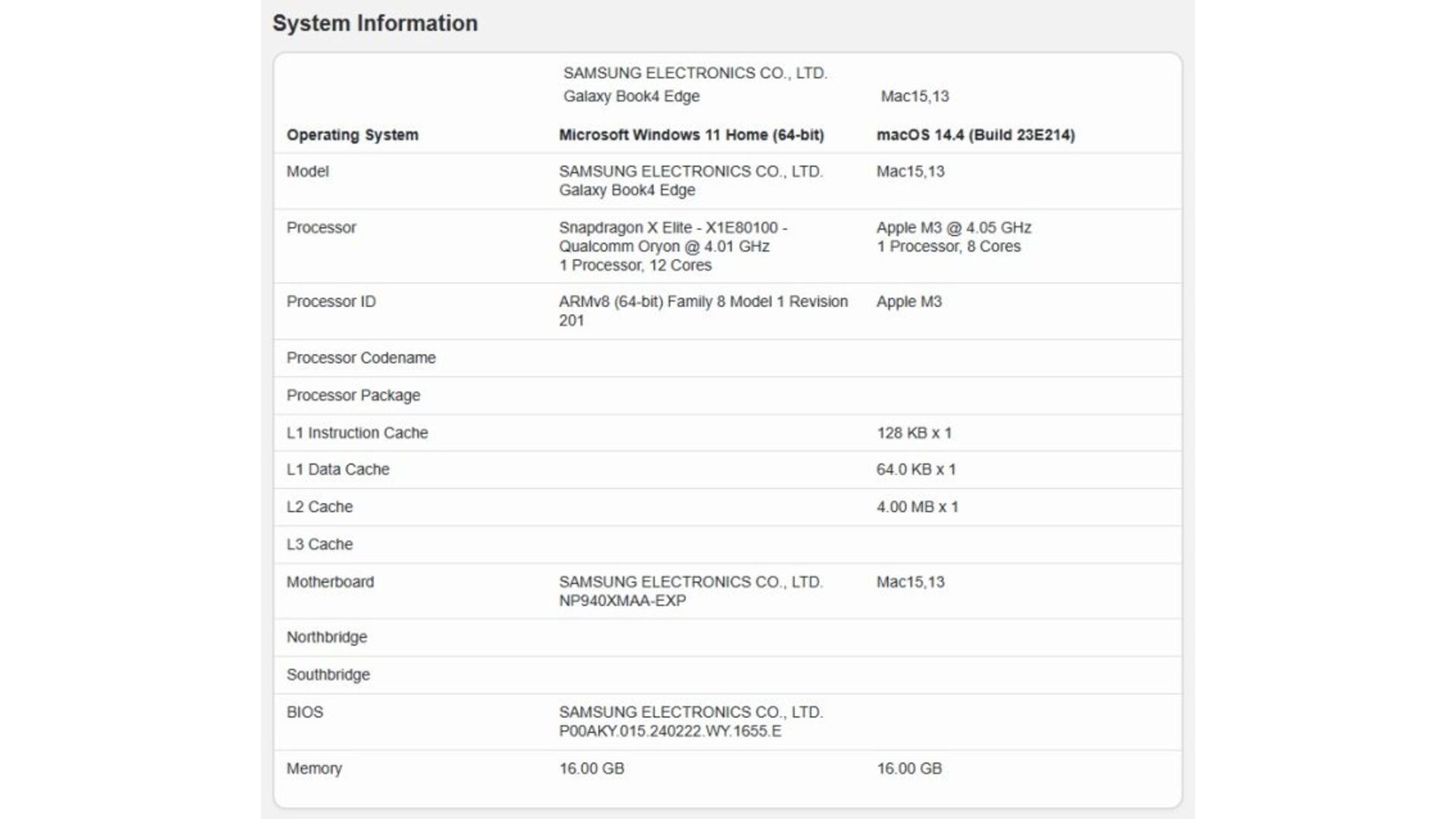The width and height of the screenshot is (1456, 819).
Task: Click Galaxy Book4 Edge in the Model row
Action: coord(626,190)
